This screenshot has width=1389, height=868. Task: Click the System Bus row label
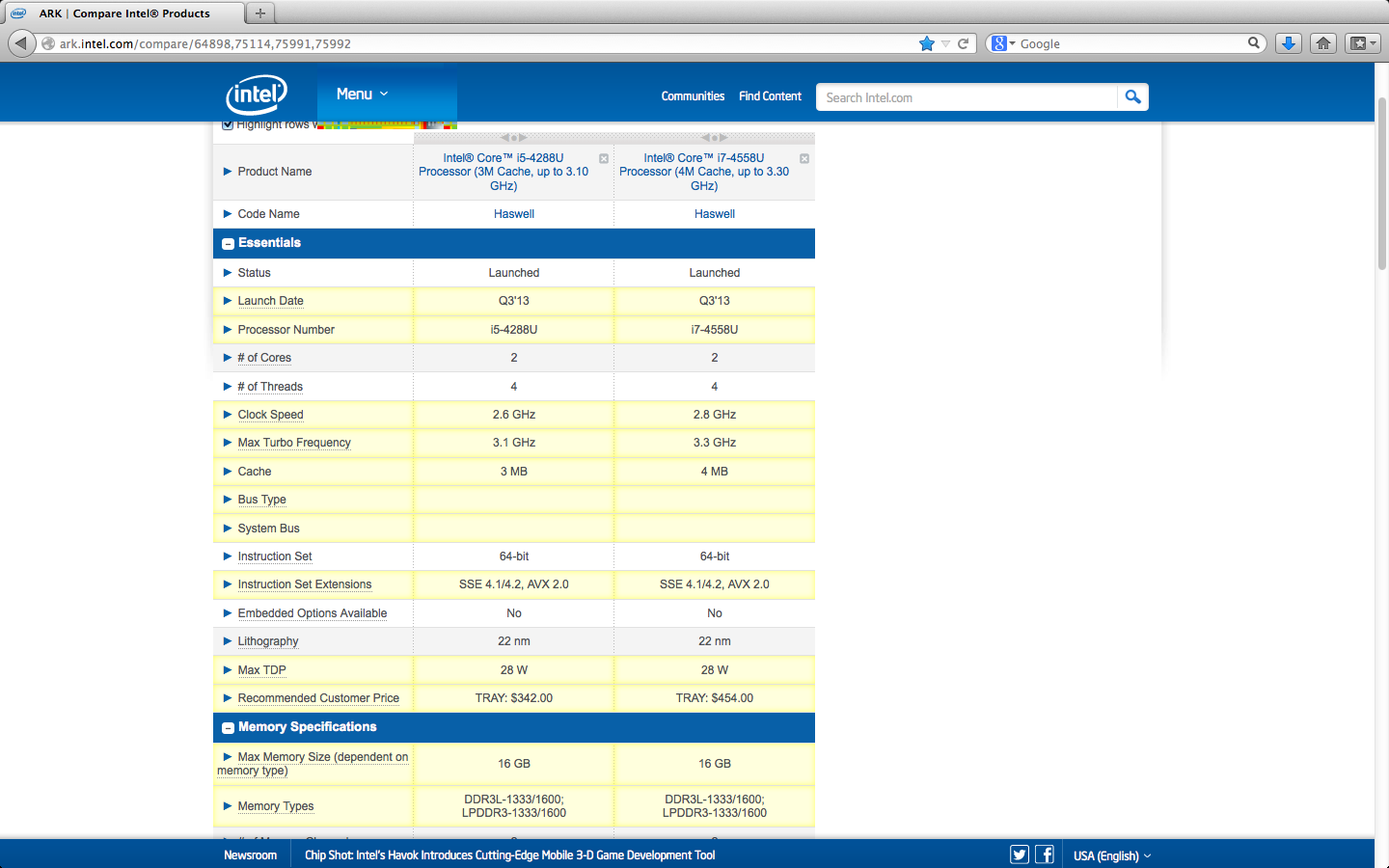tap(268, 529)
